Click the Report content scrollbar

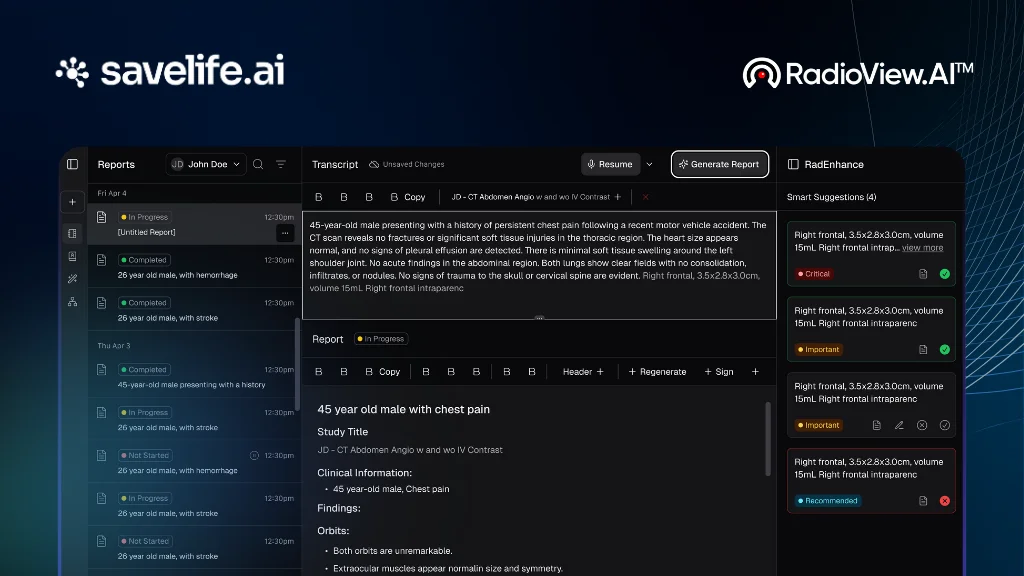[767, 439]
